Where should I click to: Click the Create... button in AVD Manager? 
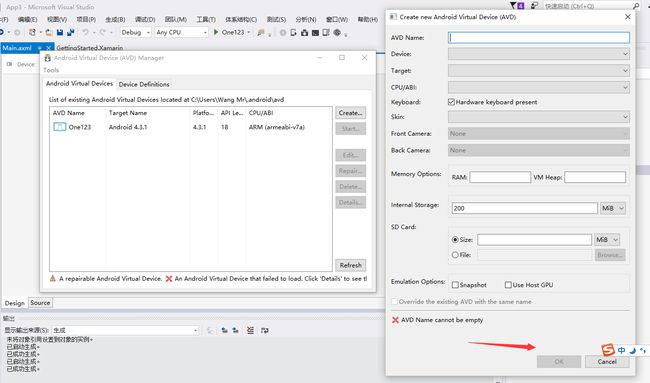coord(351,113)
